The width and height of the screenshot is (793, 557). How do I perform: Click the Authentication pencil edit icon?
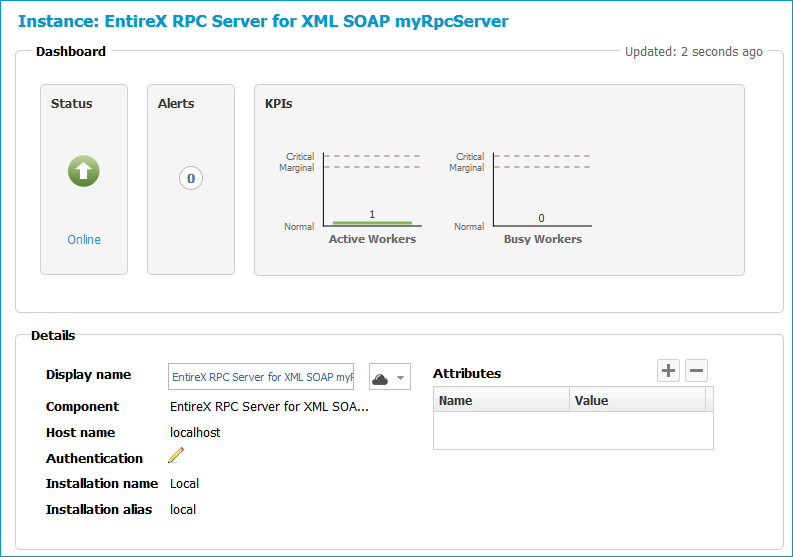176,455
